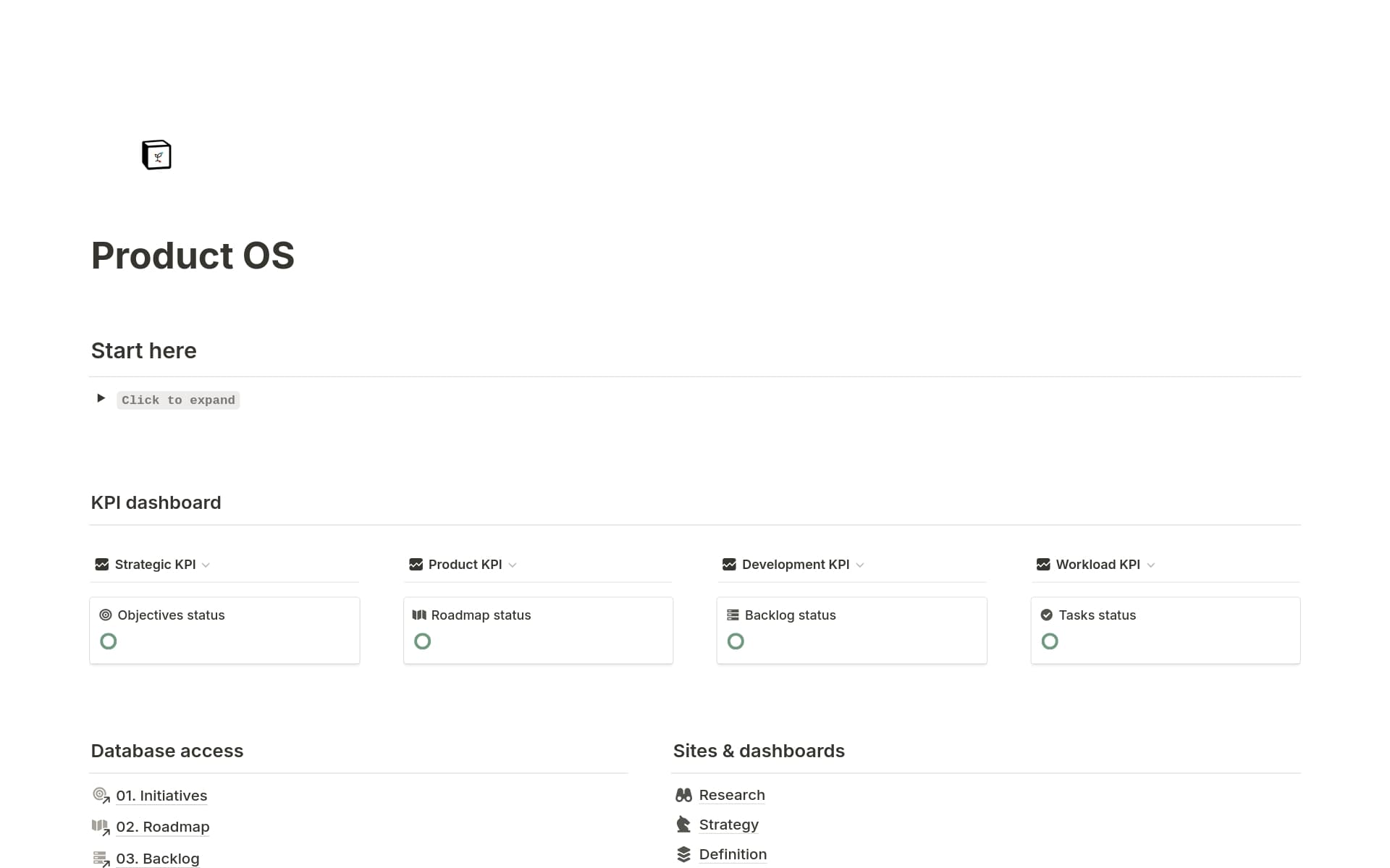Open the Development KPI dropdown chevron
The image size is (1390, 868).
click(x=860, y=565)
